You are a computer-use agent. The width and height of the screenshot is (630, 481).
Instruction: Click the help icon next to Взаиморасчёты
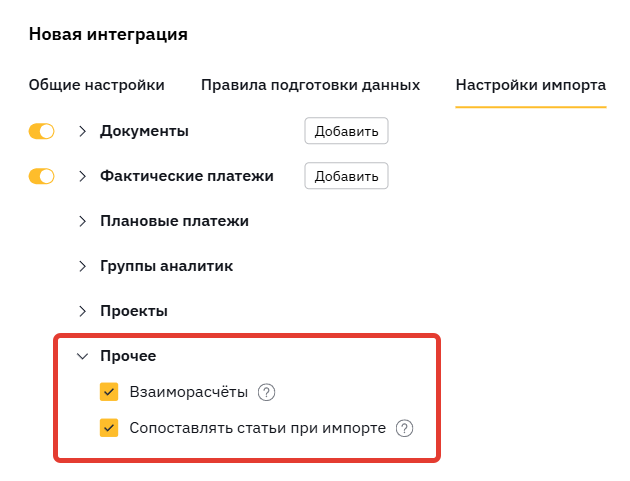click(x=266, y=392)
